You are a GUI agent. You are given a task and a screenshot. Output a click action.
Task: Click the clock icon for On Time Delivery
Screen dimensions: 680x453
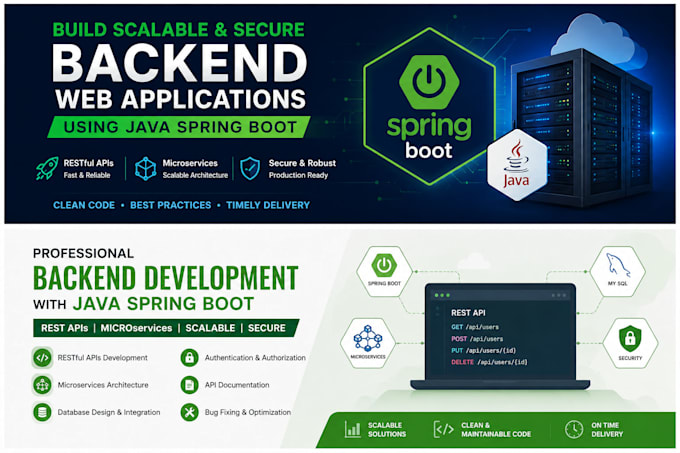pos(574,429)
